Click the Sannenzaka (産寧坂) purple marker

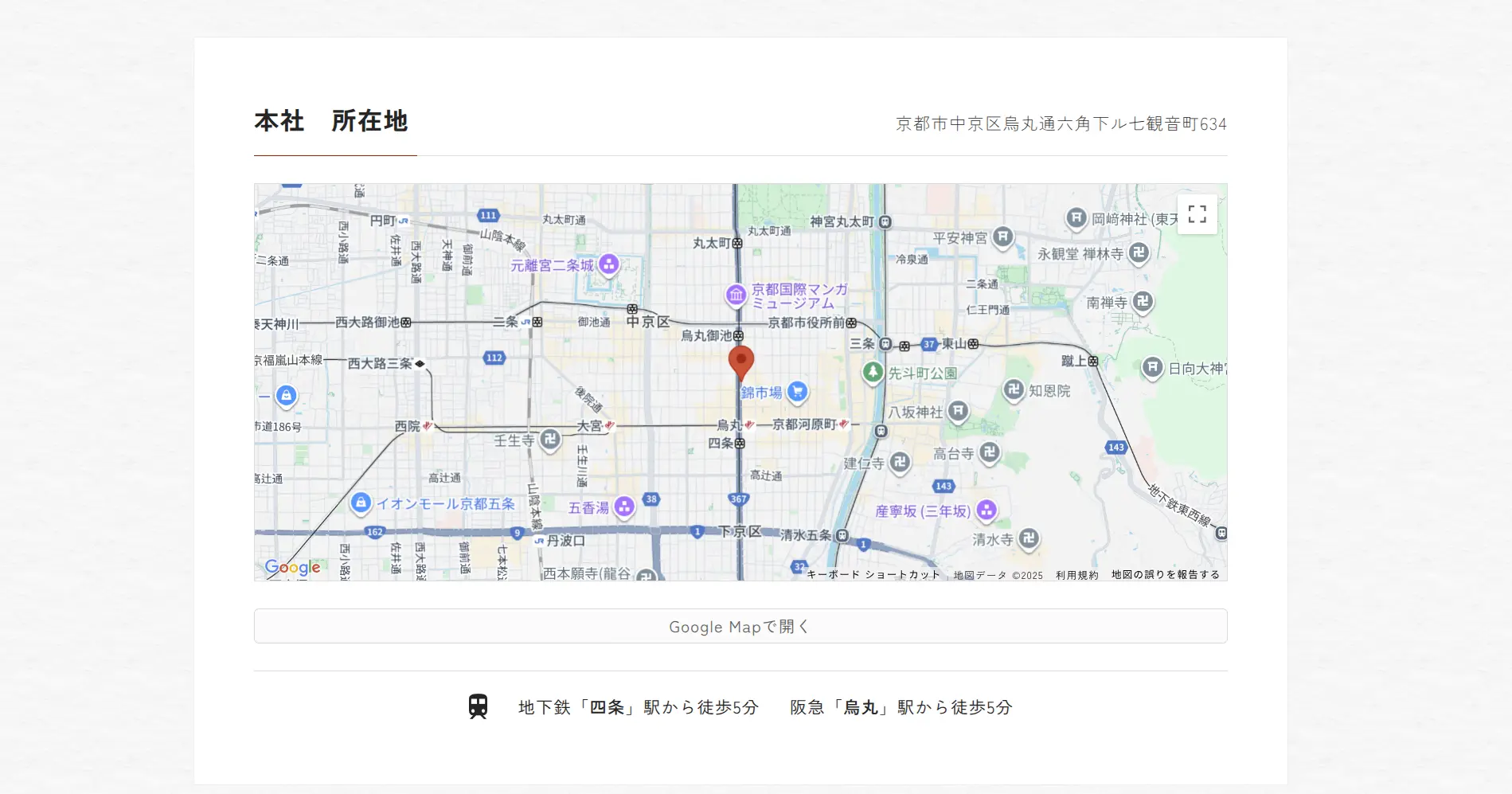987,510
